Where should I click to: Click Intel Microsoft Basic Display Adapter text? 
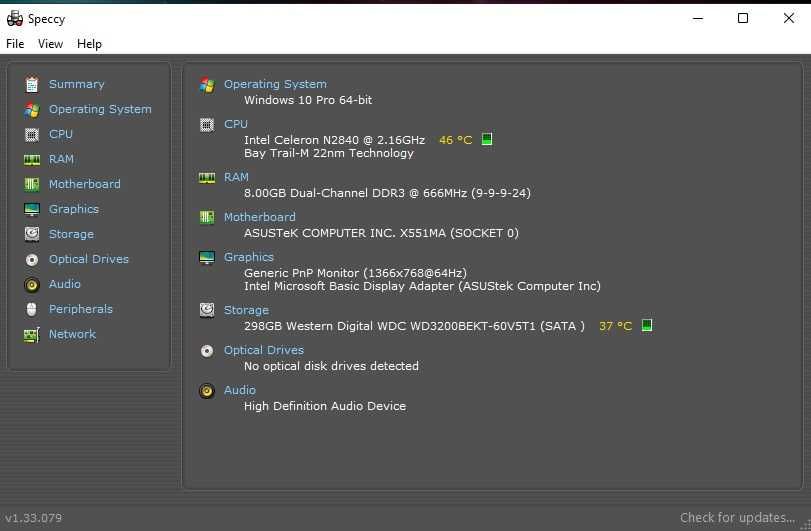(x=422, y=286)
